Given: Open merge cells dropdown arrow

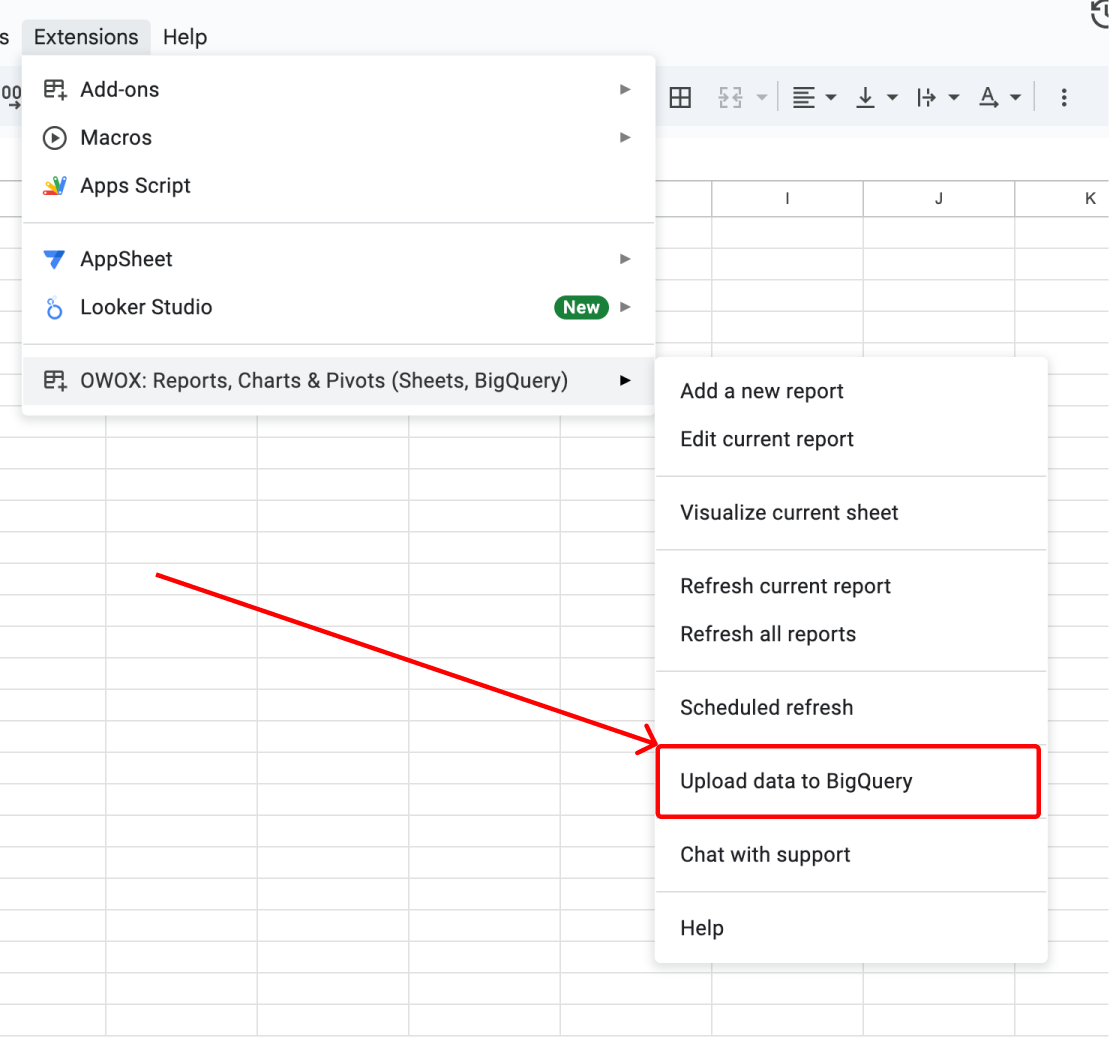Looking at the screenshot, I should coord(762,97).
